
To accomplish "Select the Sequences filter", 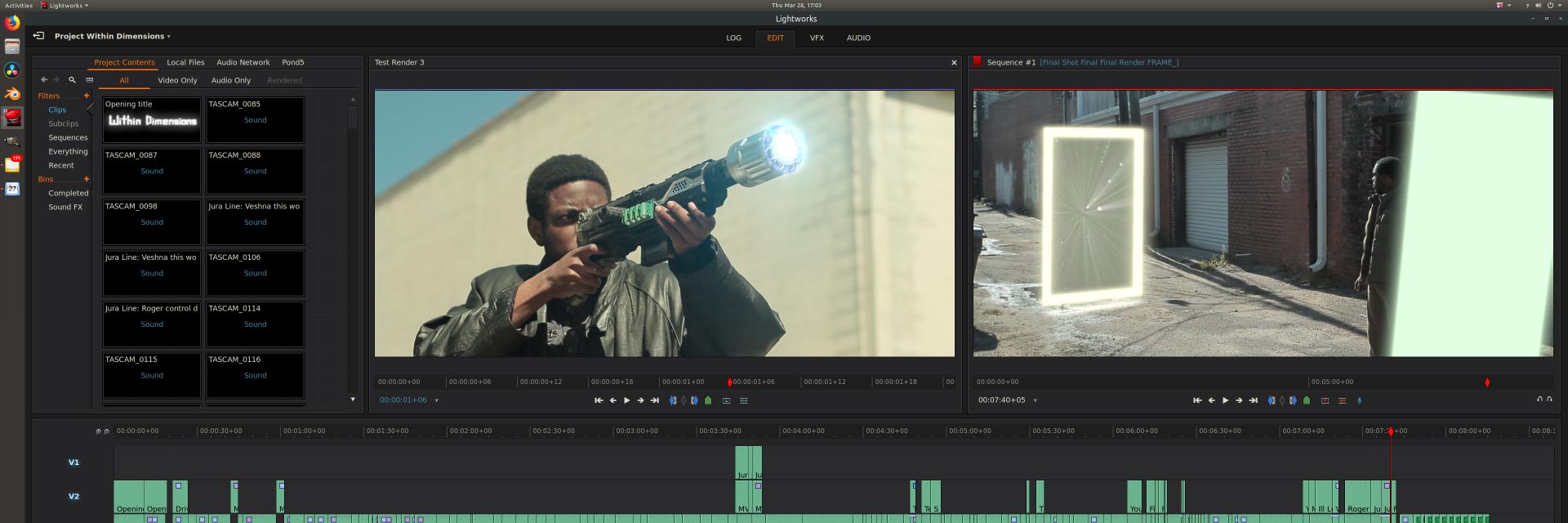I will click(68, 137).
